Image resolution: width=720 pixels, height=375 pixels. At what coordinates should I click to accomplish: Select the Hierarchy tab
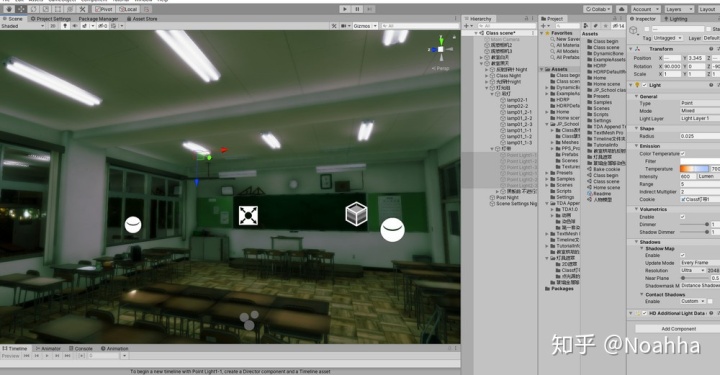478,19
